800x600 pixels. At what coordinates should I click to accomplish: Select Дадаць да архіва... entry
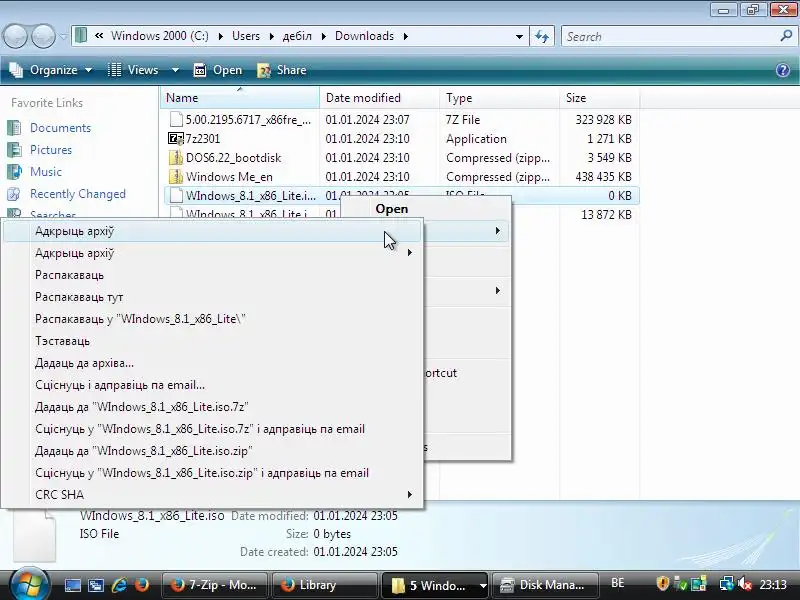[x=84, y=363]
